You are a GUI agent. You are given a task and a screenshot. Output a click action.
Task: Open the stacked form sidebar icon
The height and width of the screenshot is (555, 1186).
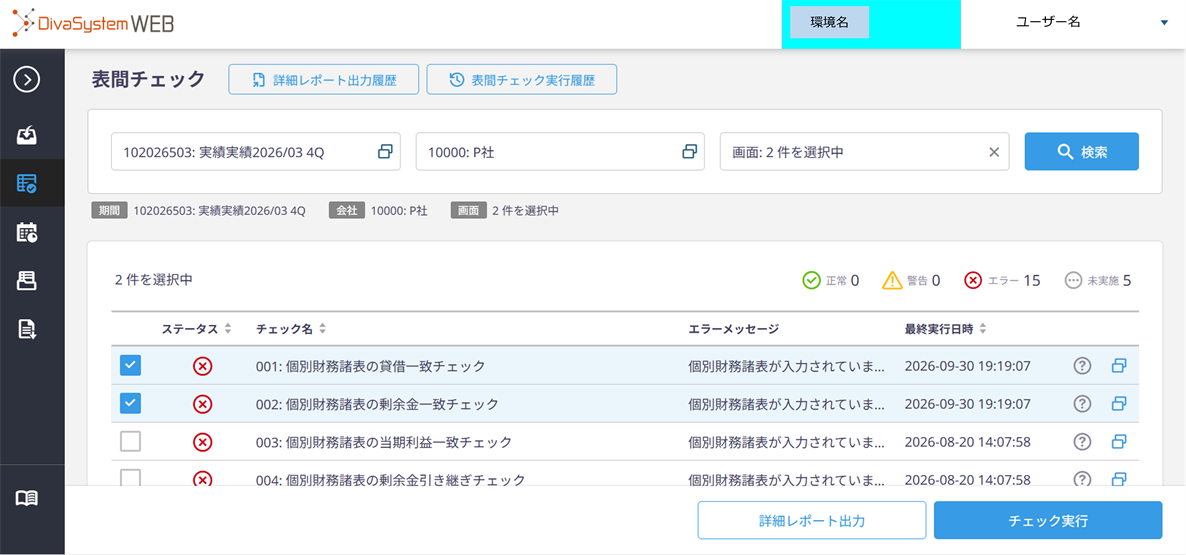[27, 281]
